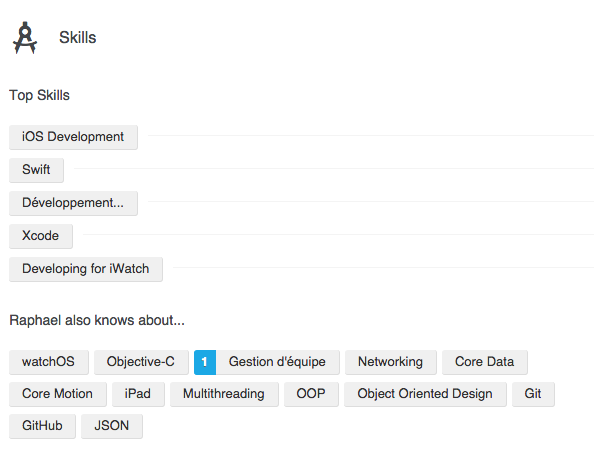This screenshot has width=602, height=456.
Task: Click the 'Raphael also knows about...' text
Action: [x=97, y=320]
